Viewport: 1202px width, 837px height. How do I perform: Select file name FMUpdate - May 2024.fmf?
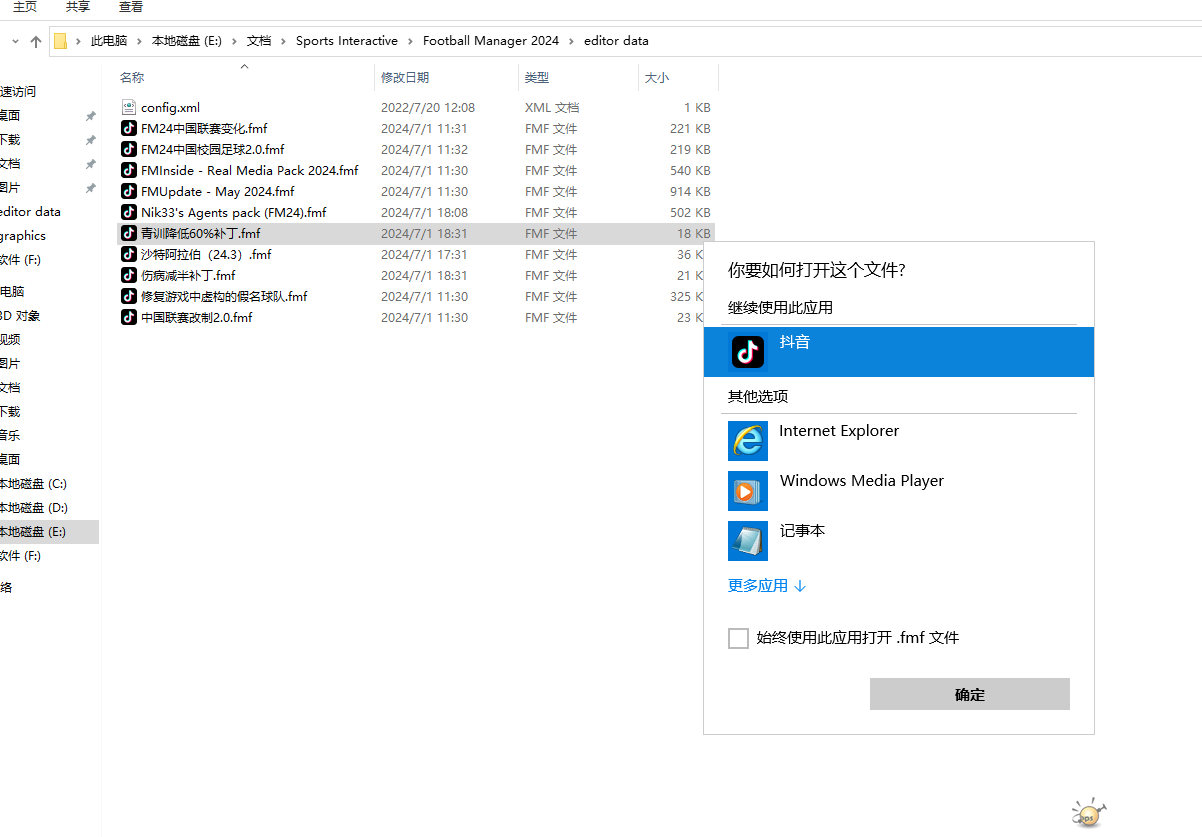coord(218,191)
